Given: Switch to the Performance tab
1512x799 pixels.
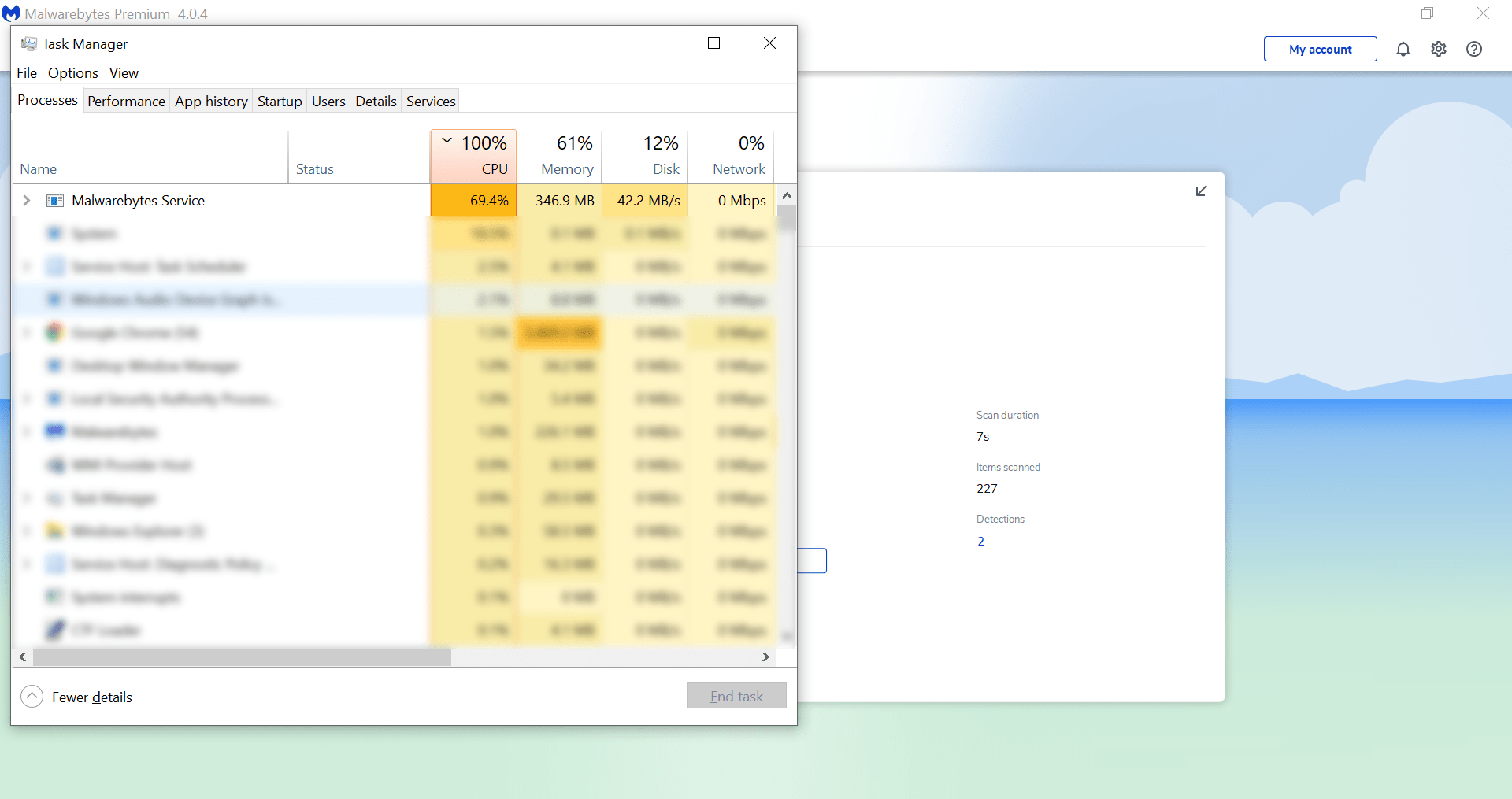Looking at the screenshot, I should click(x=126, y=101).
